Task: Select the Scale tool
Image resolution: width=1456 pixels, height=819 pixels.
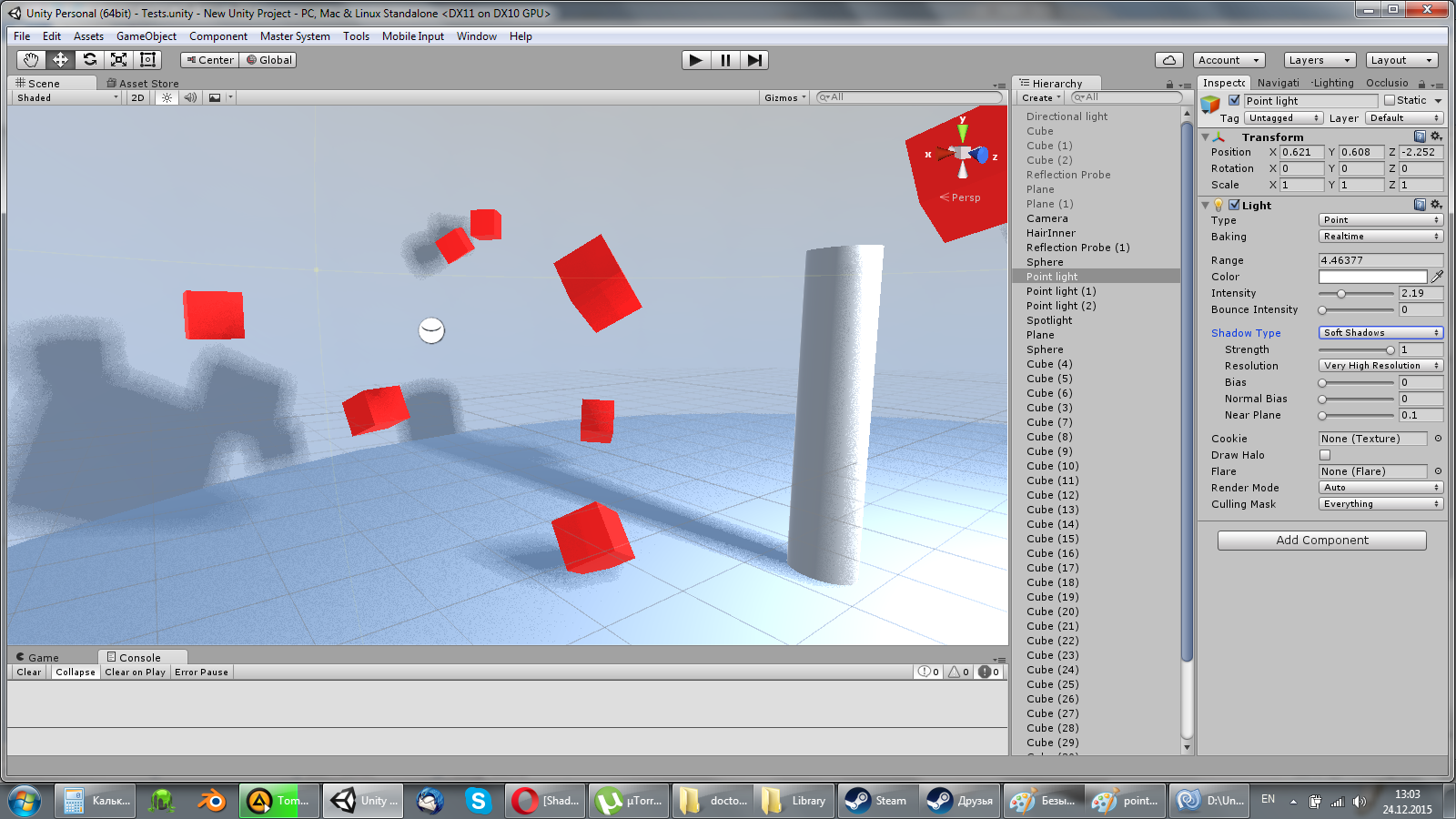Action: click(x=118, y=60)
